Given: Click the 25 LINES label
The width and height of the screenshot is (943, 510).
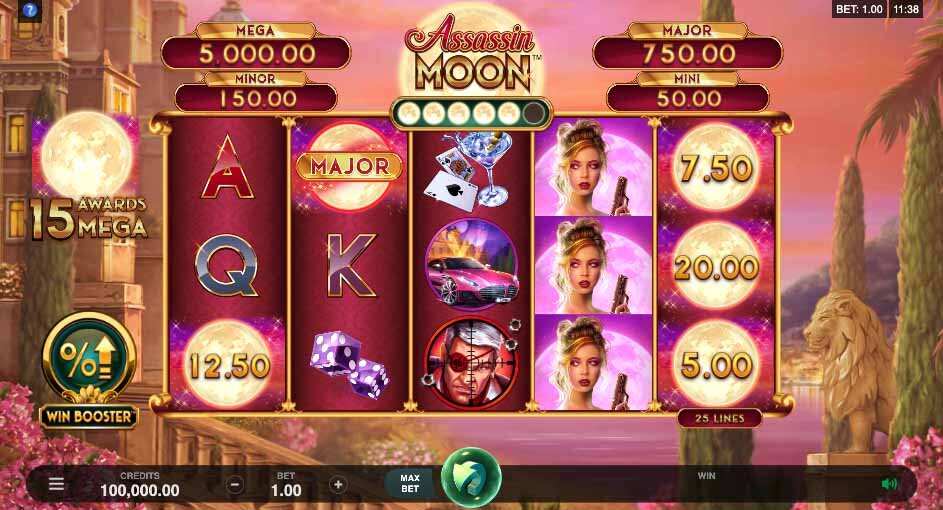Looking at the screenshot, I should tap(719, 418).
